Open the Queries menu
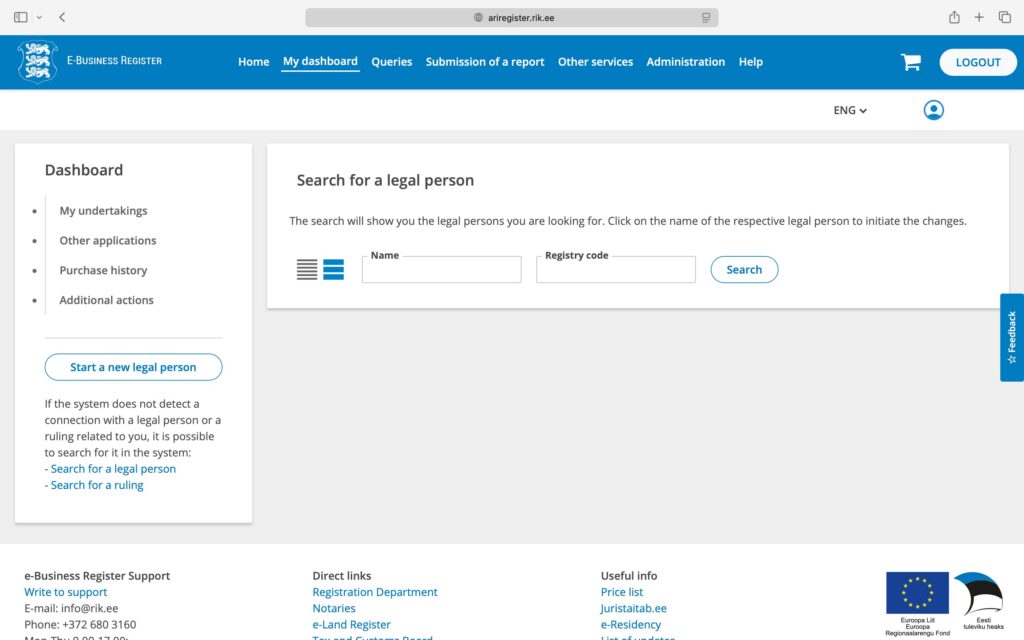 (391, 62)
